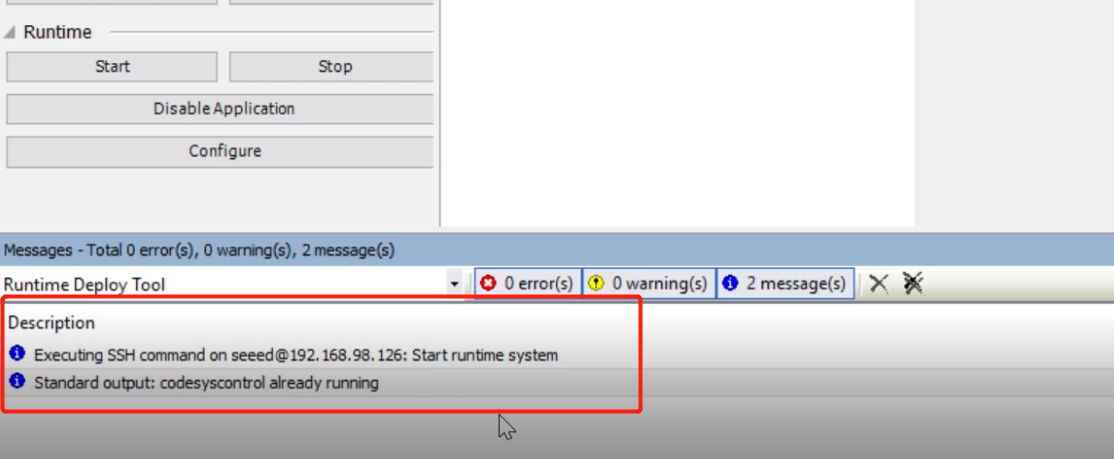Image resolution: width=1114 pixels, height=459 pixels.
Task: Click the Runtime Start button
Action: pyautogui.click(x=112, y=67)
